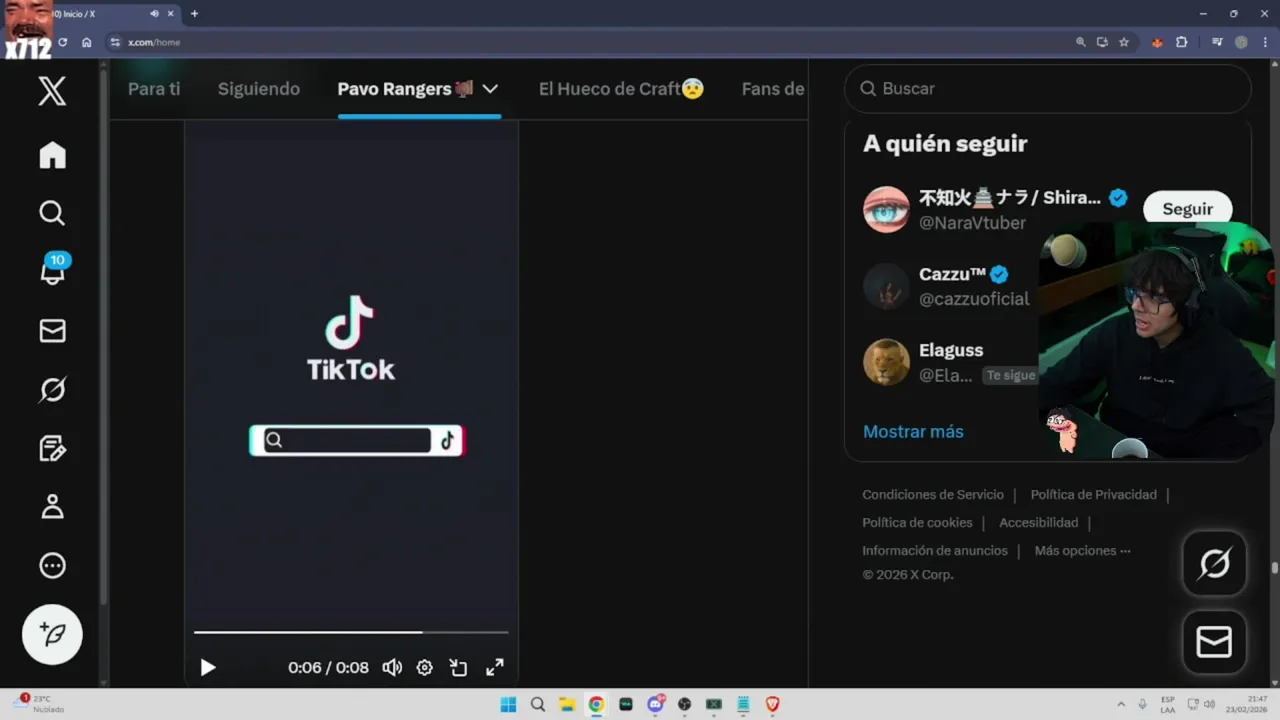Open the browser extensions puzzle icon
The width and height of the screenshot is (1280, 720).
click(1182, 42)
